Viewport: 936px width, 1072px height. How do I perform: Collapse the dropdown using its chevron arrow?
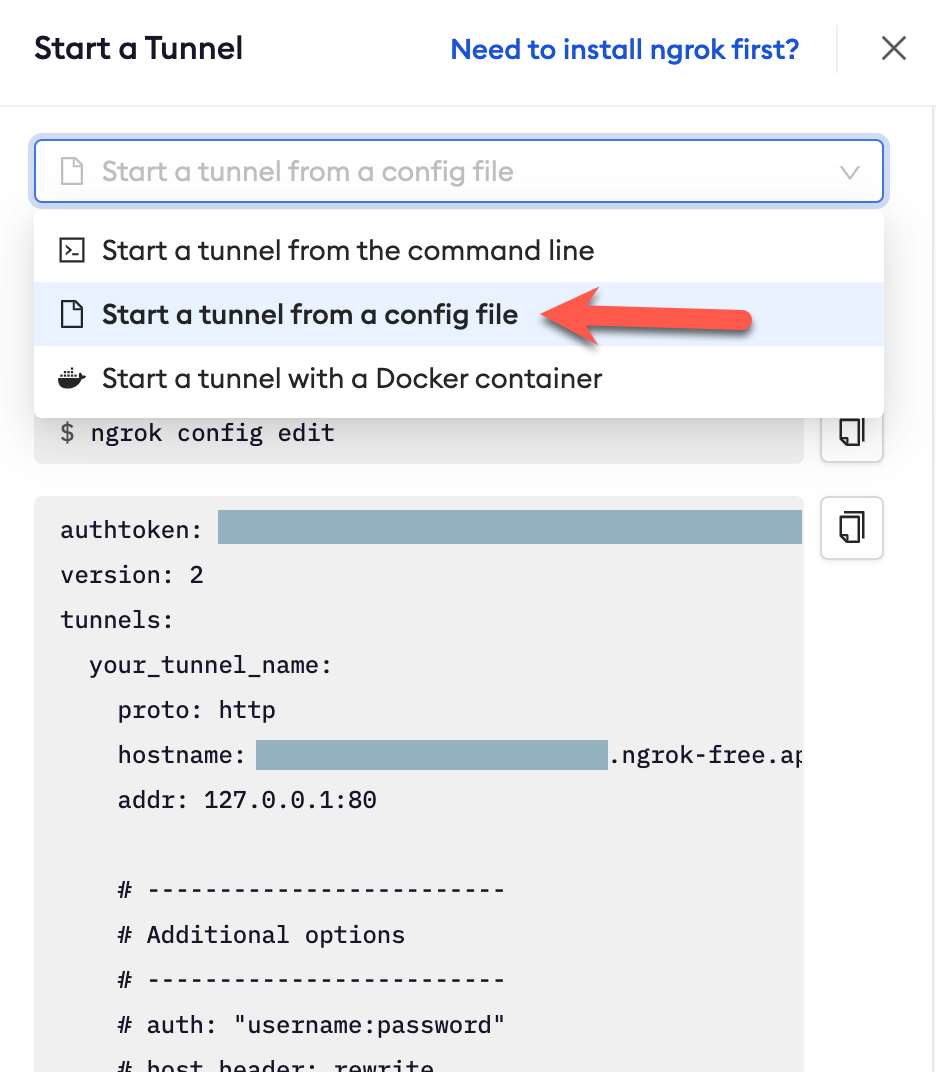point(850,172)
